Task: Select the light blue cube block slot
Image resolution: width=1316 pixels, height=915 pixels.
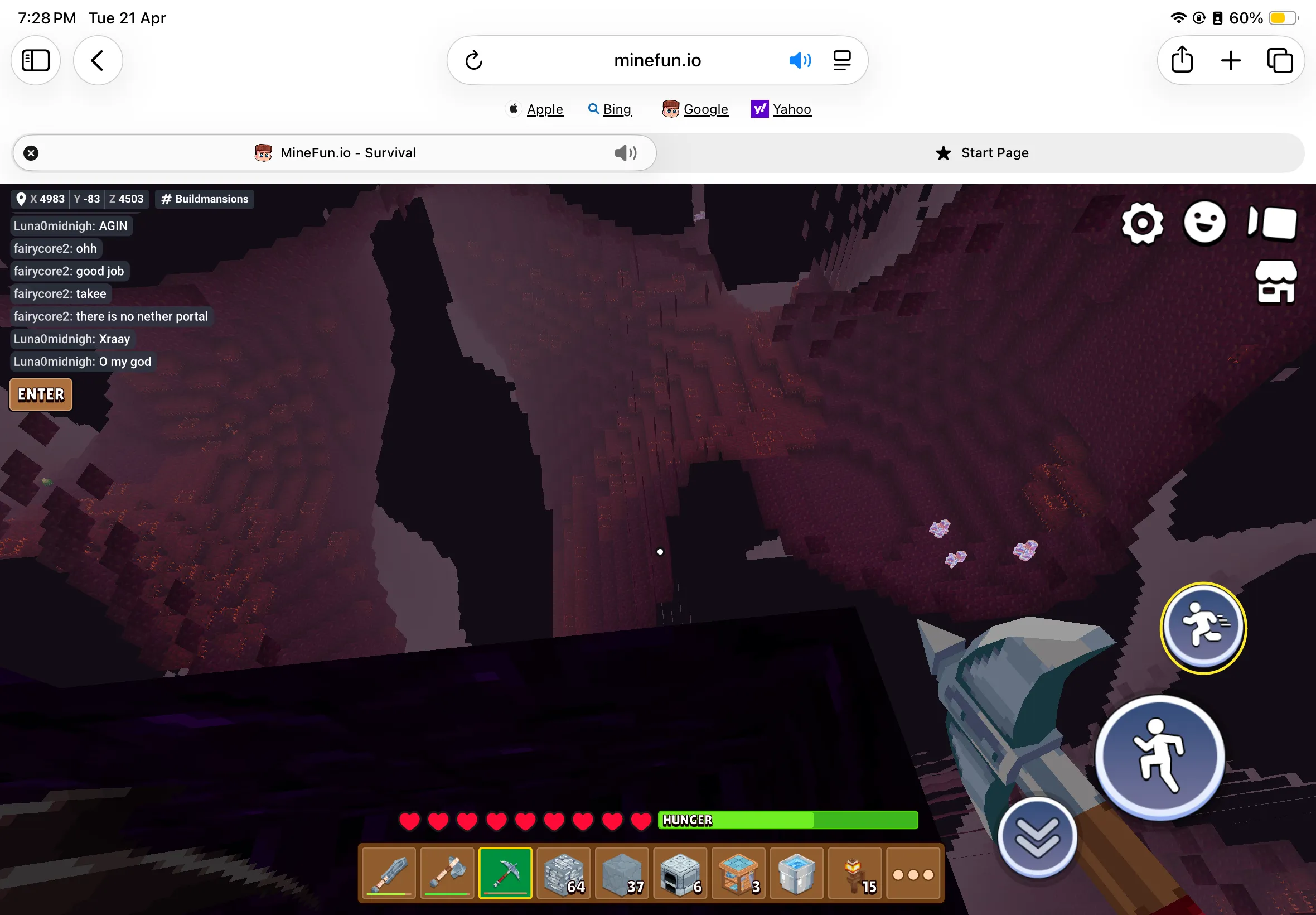Action: point(797,873)
